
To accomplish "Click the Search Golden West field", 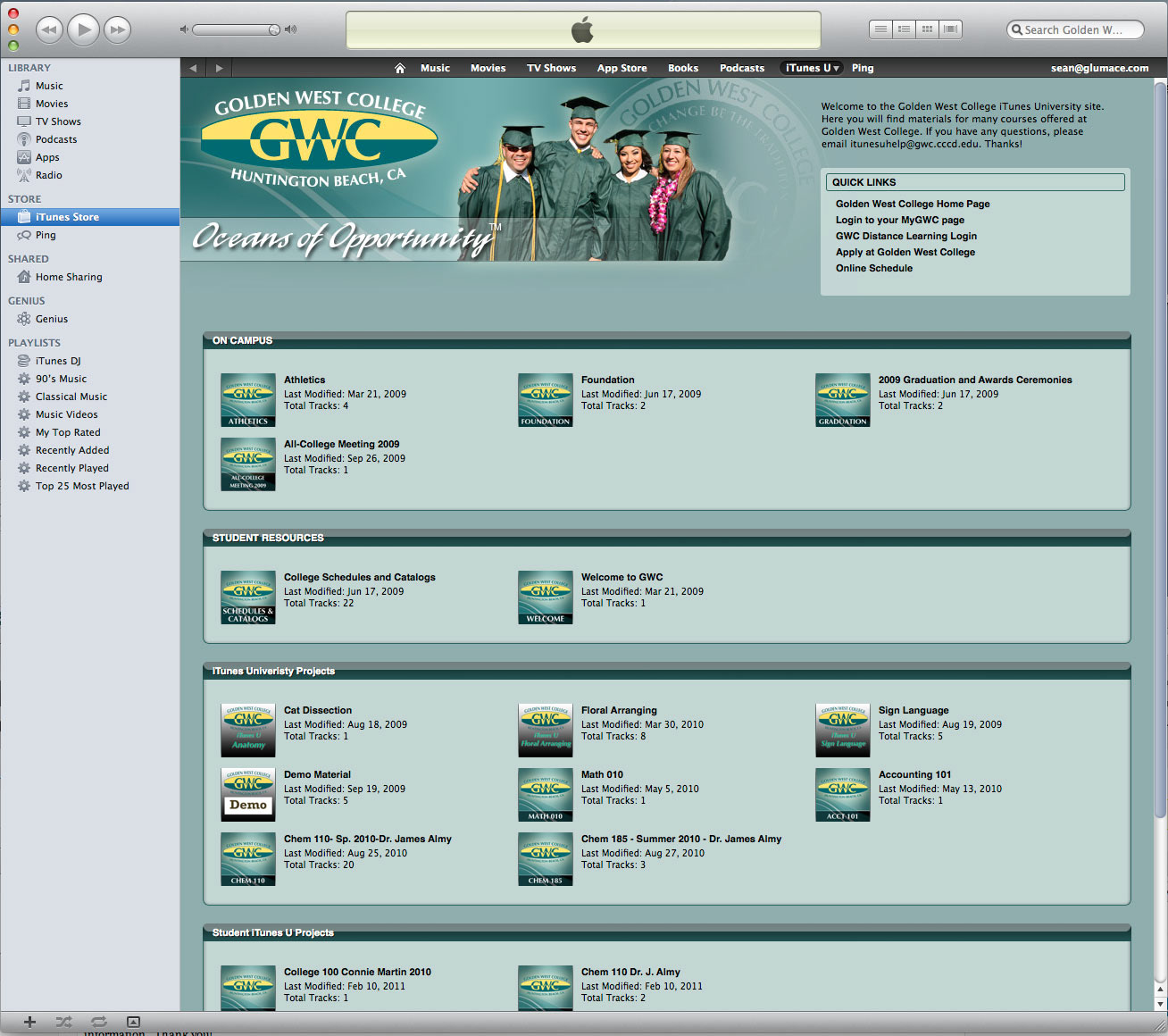I will pos(1075,29).
